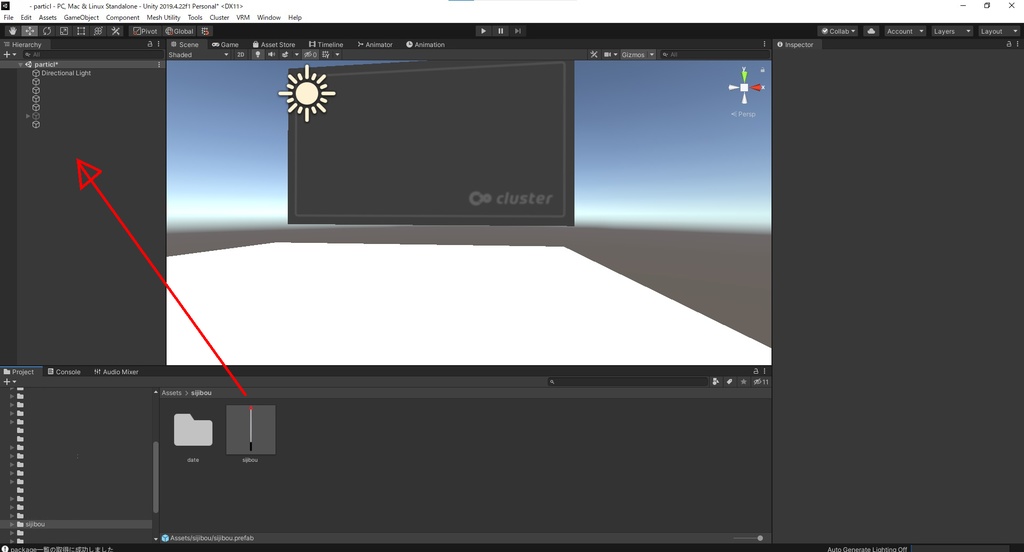
Task: Click the Pause button
Action: tap(501, 31)
